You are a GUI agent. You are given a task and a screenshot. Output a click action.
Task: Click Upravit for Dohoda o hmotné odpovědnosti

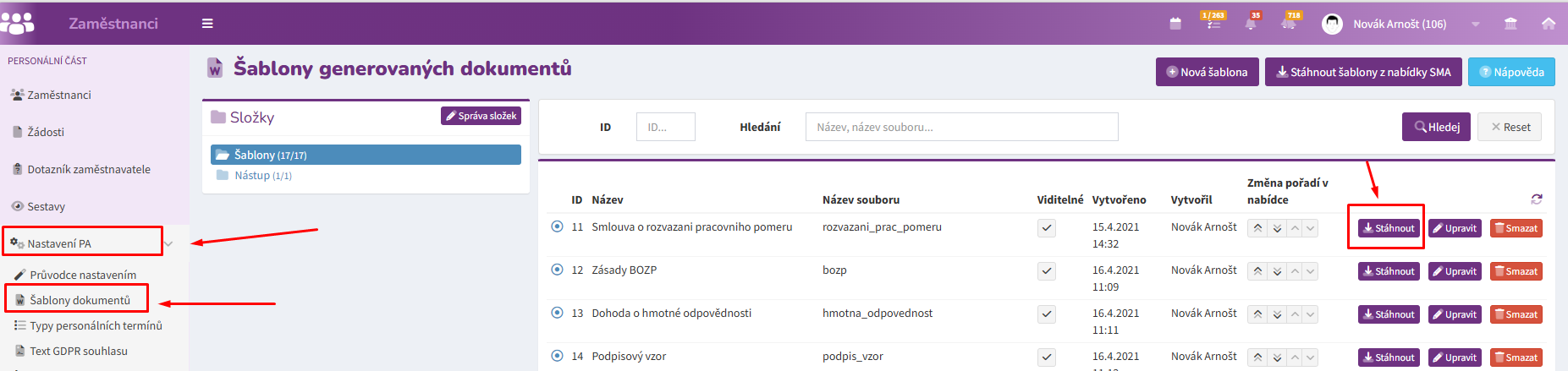1455,314
